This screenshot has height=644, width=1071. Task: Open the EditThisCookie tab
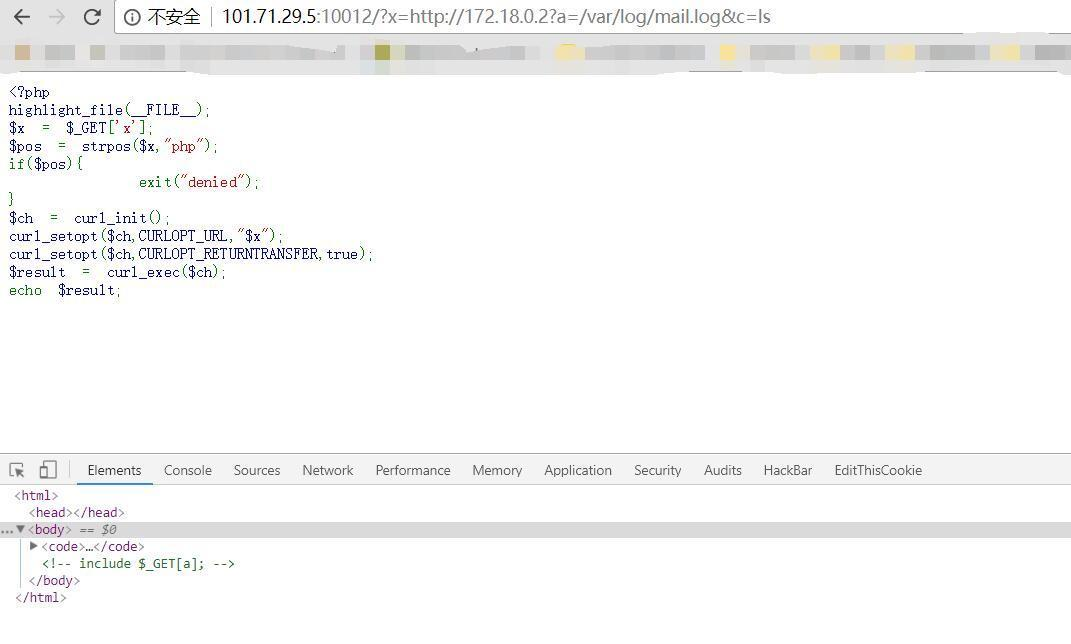pos(878,470)
